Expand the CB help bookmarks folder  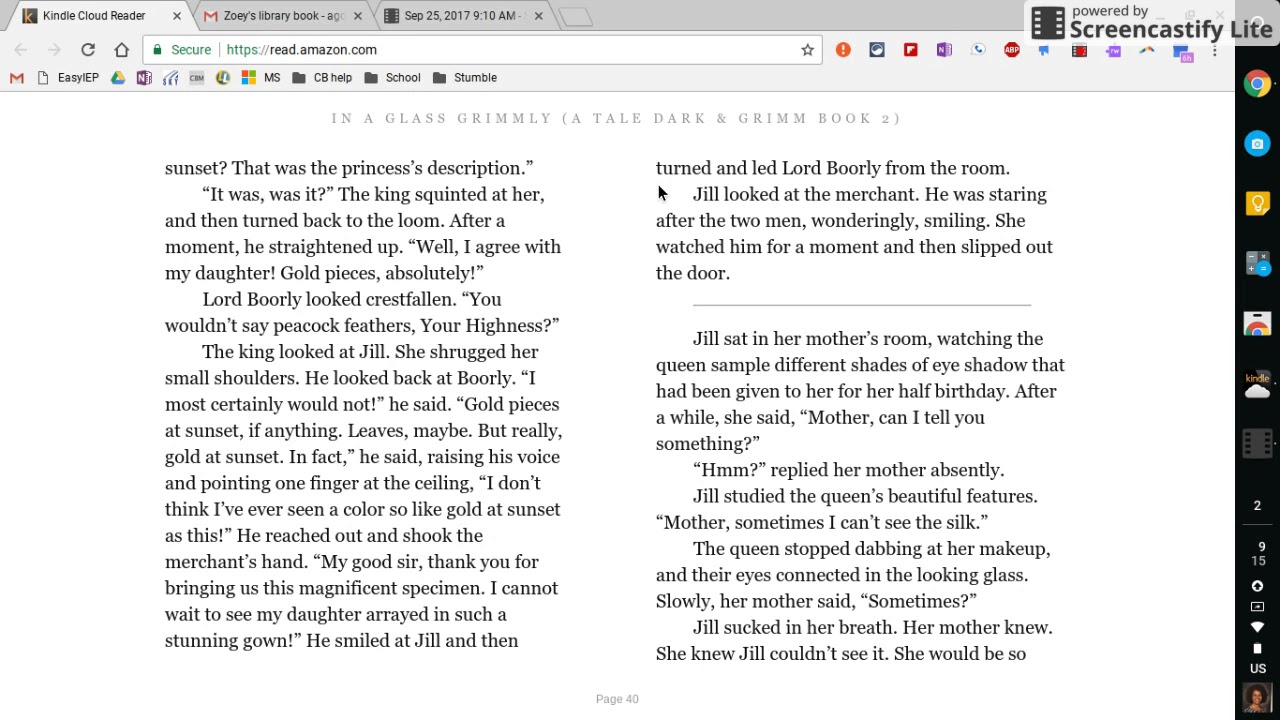pyautogui.click(x=323, y=77)
